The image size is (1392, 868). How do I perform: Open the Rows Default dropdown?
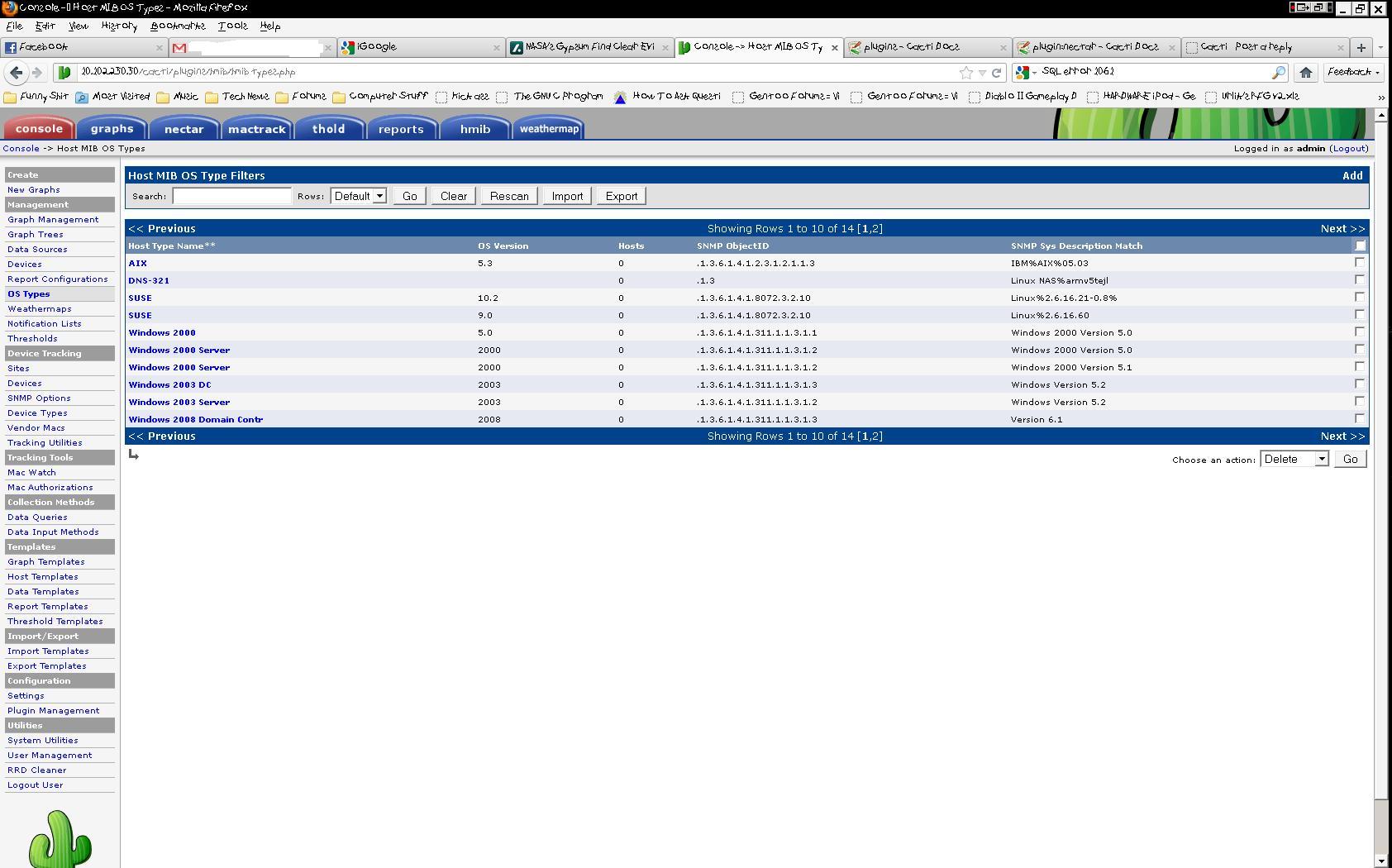359,196
